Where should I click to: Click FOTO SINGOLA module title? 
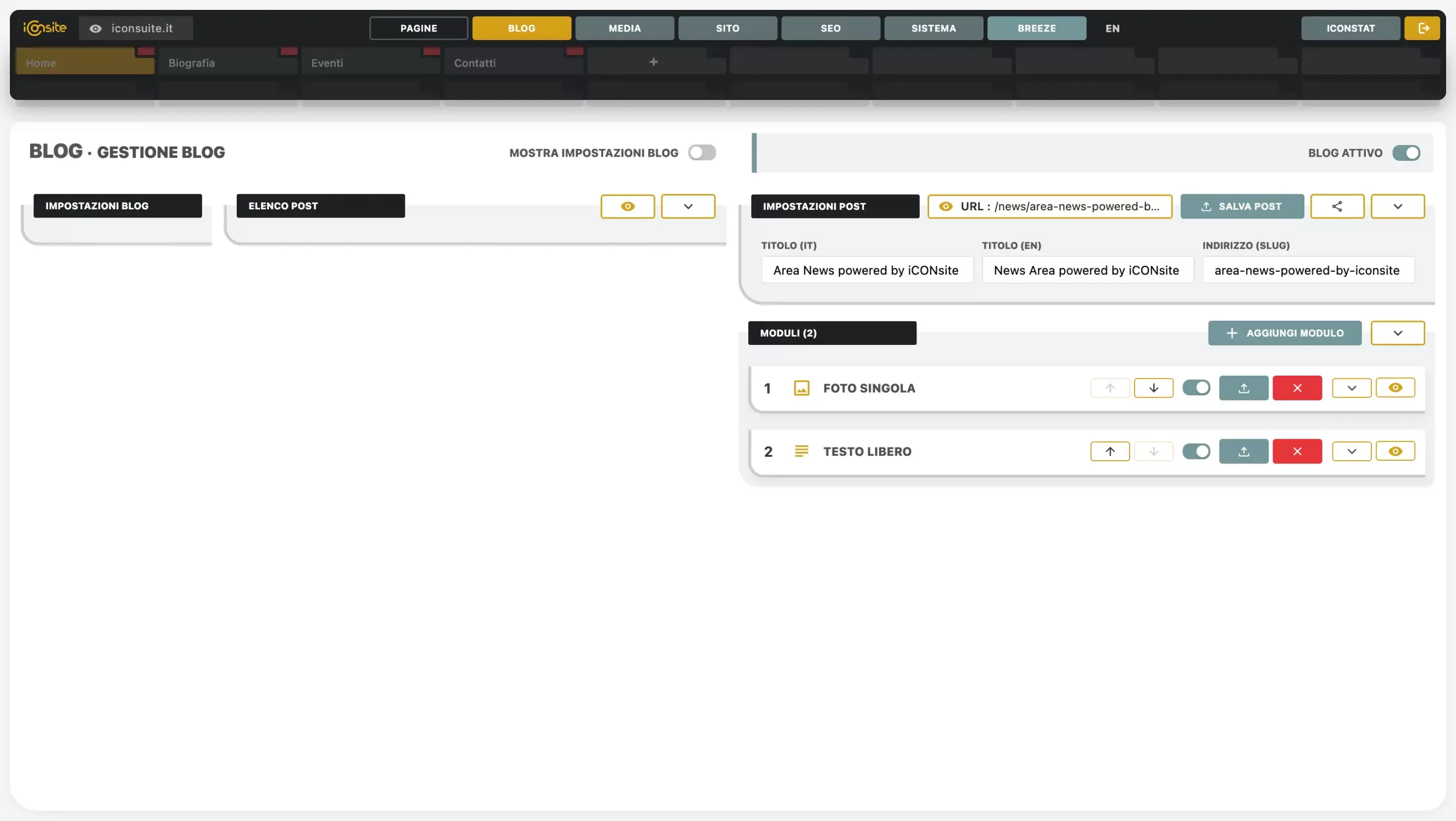pyautogui.click(x=869, y=388)
